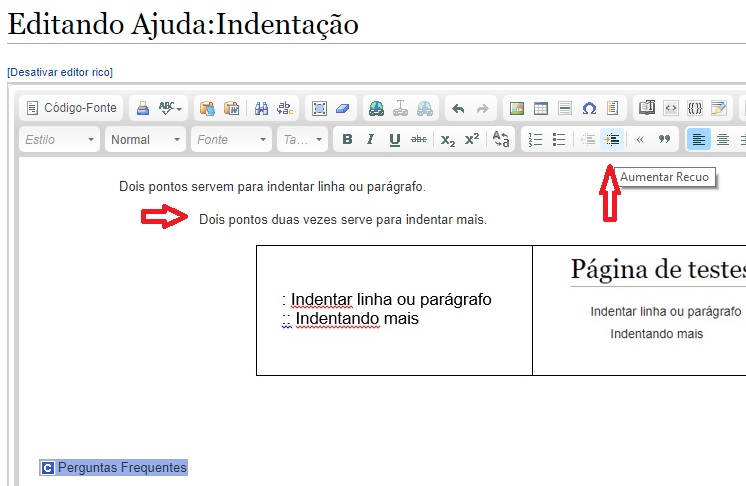Image resolution: width=746 pixels, height=486 pixels.
Task: Open the ABC spell check dropdown
Action: pyautogui.click(x=170, y=108)
